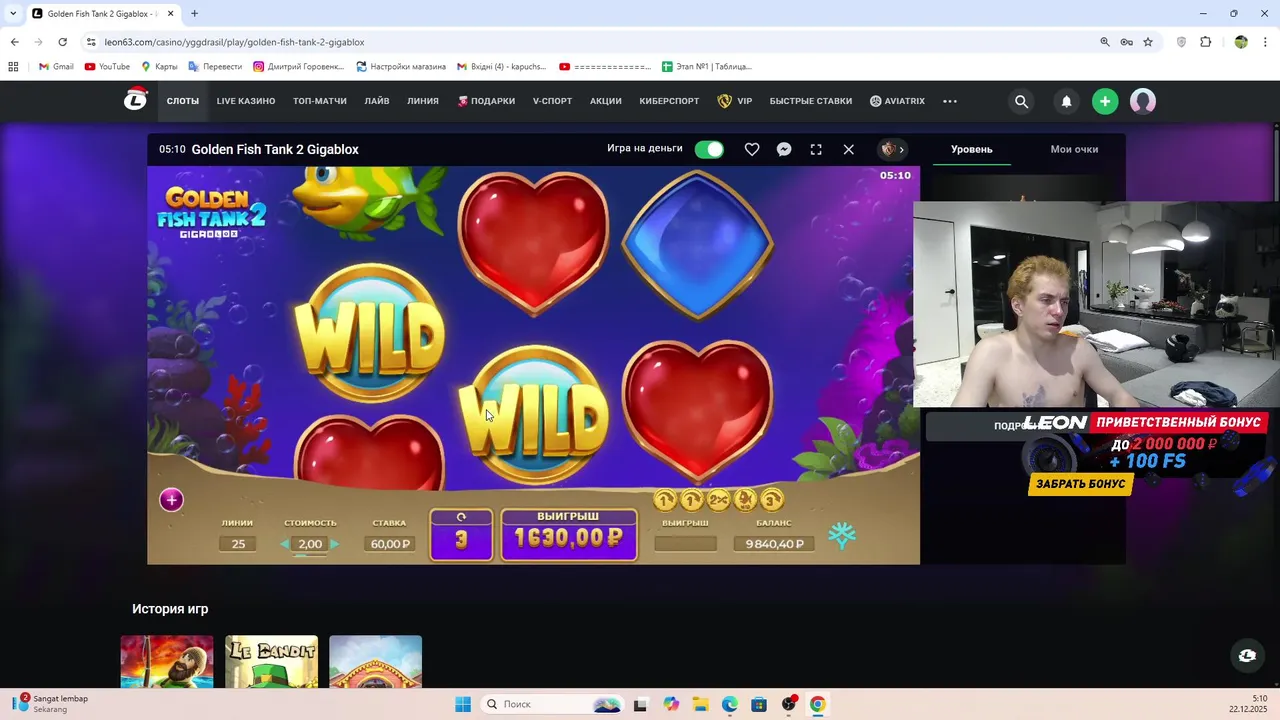Open the support chat floating button
1280x720 pixels.
[x=1247, y=656]
